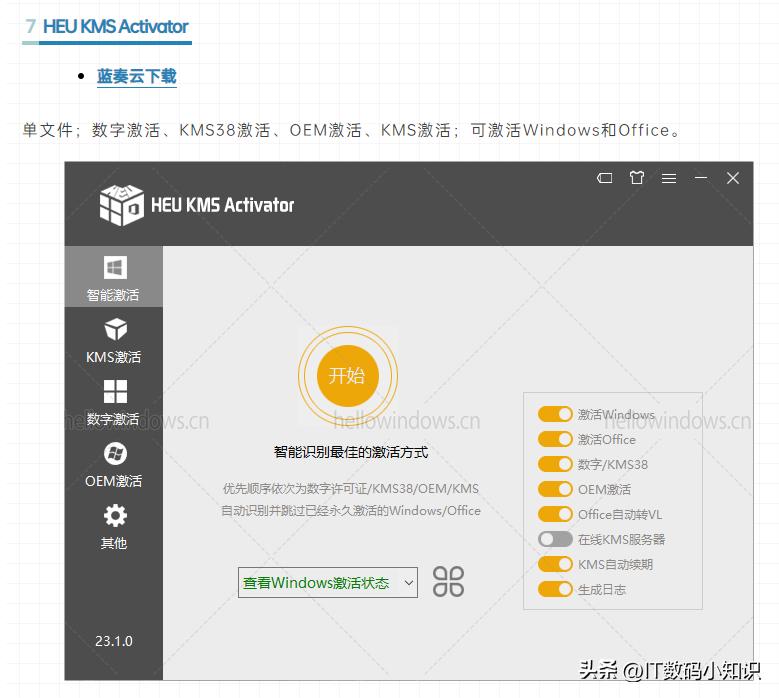Image resolution: width=779 pixels, height=698 pixels.
Task: Open the 智能激活 sidebar icon
Action: click(x=114, y=268)
